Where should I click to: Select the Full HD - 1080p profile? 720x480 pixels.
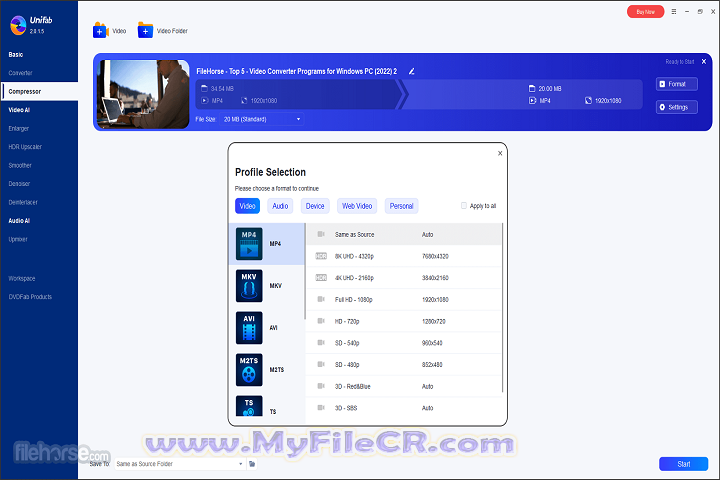point(403,299)
